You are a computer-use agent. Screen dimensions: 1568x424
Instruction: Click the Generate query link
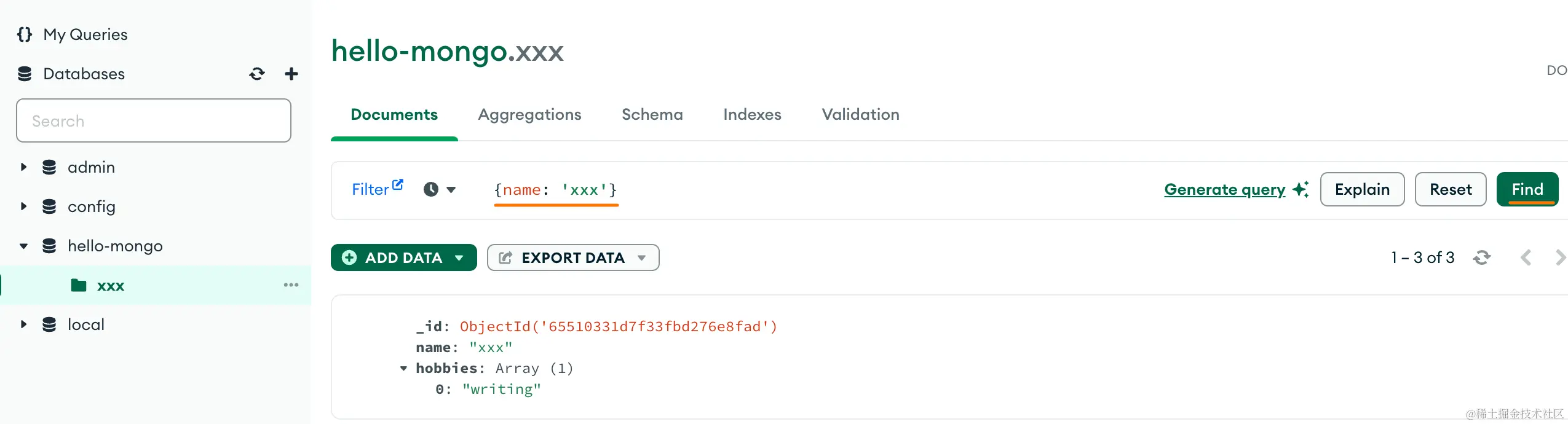(x=1224, y=189)
